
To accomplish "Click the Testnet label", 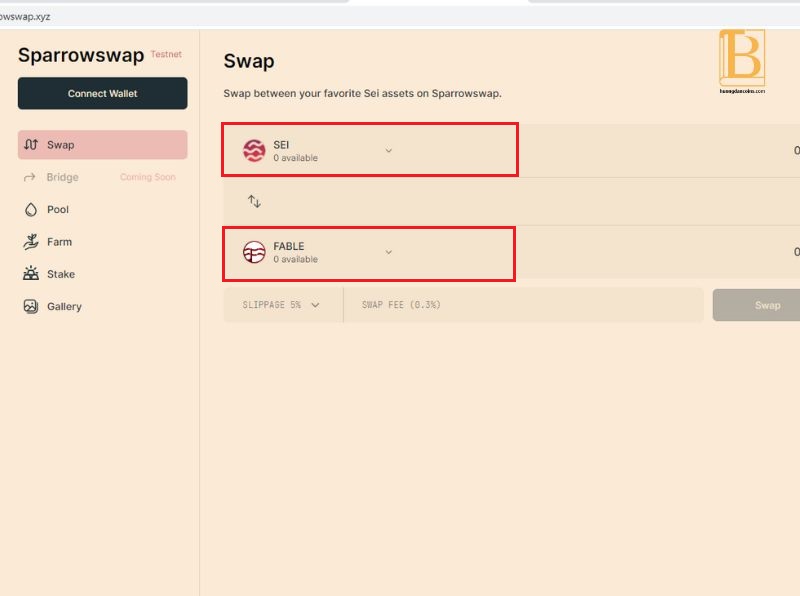I will coord(166,54).
